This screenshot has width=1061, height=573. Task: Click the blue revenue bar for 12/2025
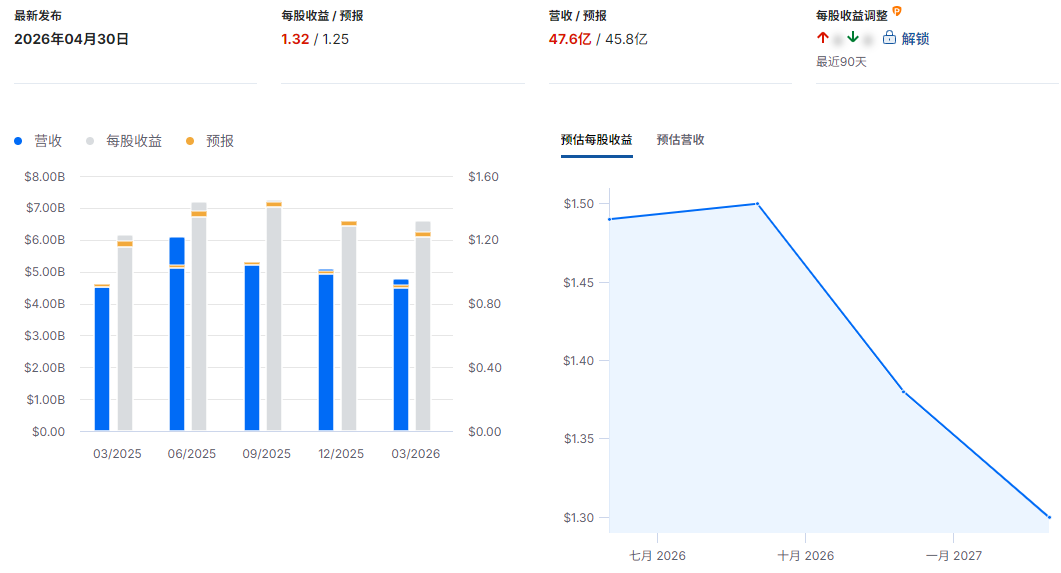click(326, 350)
